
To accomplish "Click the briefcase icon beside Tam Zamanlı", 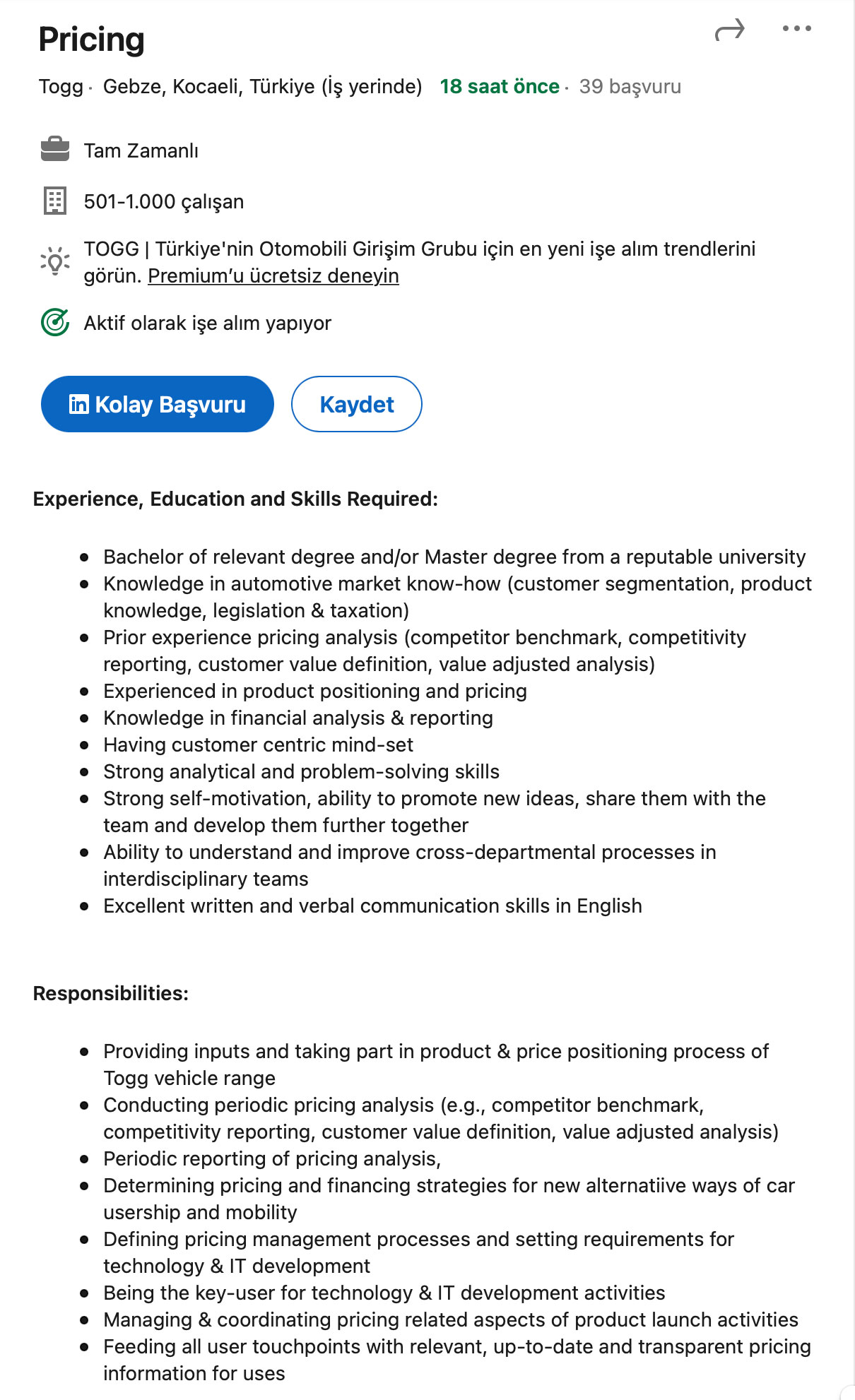I will point(55,150).
